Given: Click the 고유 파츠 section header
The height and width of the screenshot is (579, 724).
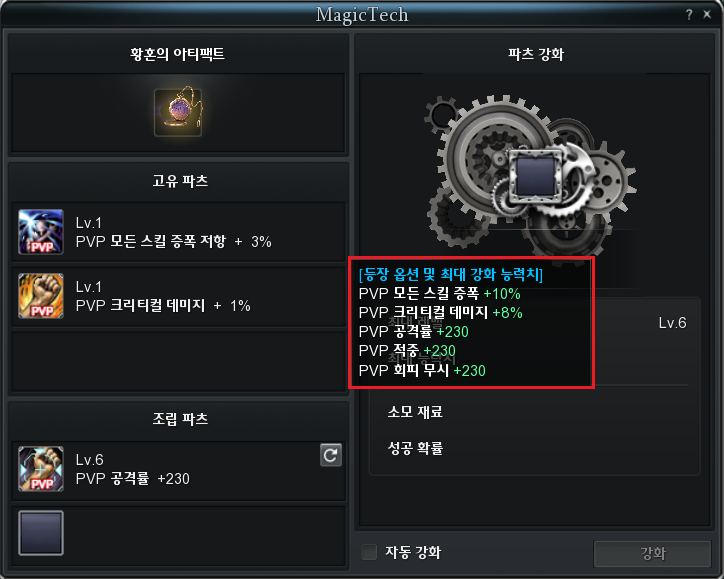Looking at the screenshot, I should pos(180,181).
